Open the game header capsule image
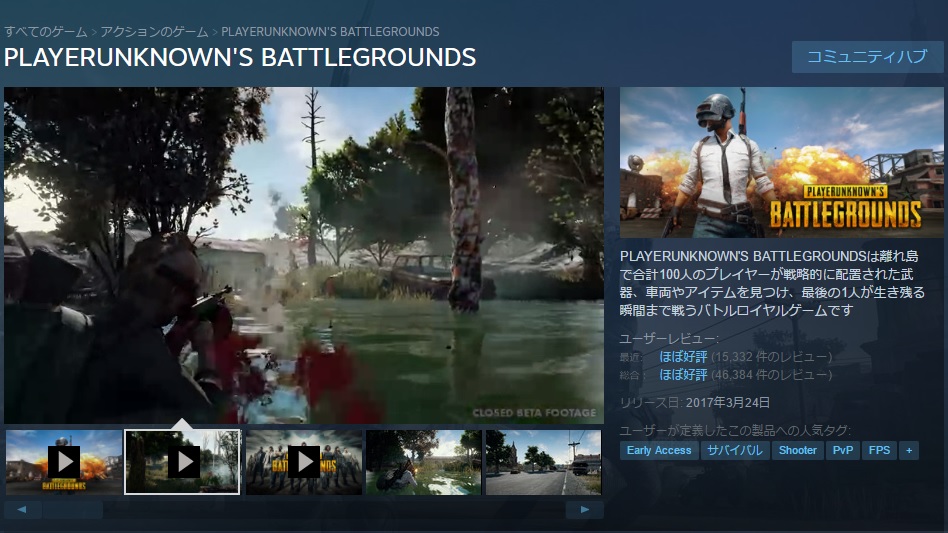948x533 pixels. (x=781, y=163)
